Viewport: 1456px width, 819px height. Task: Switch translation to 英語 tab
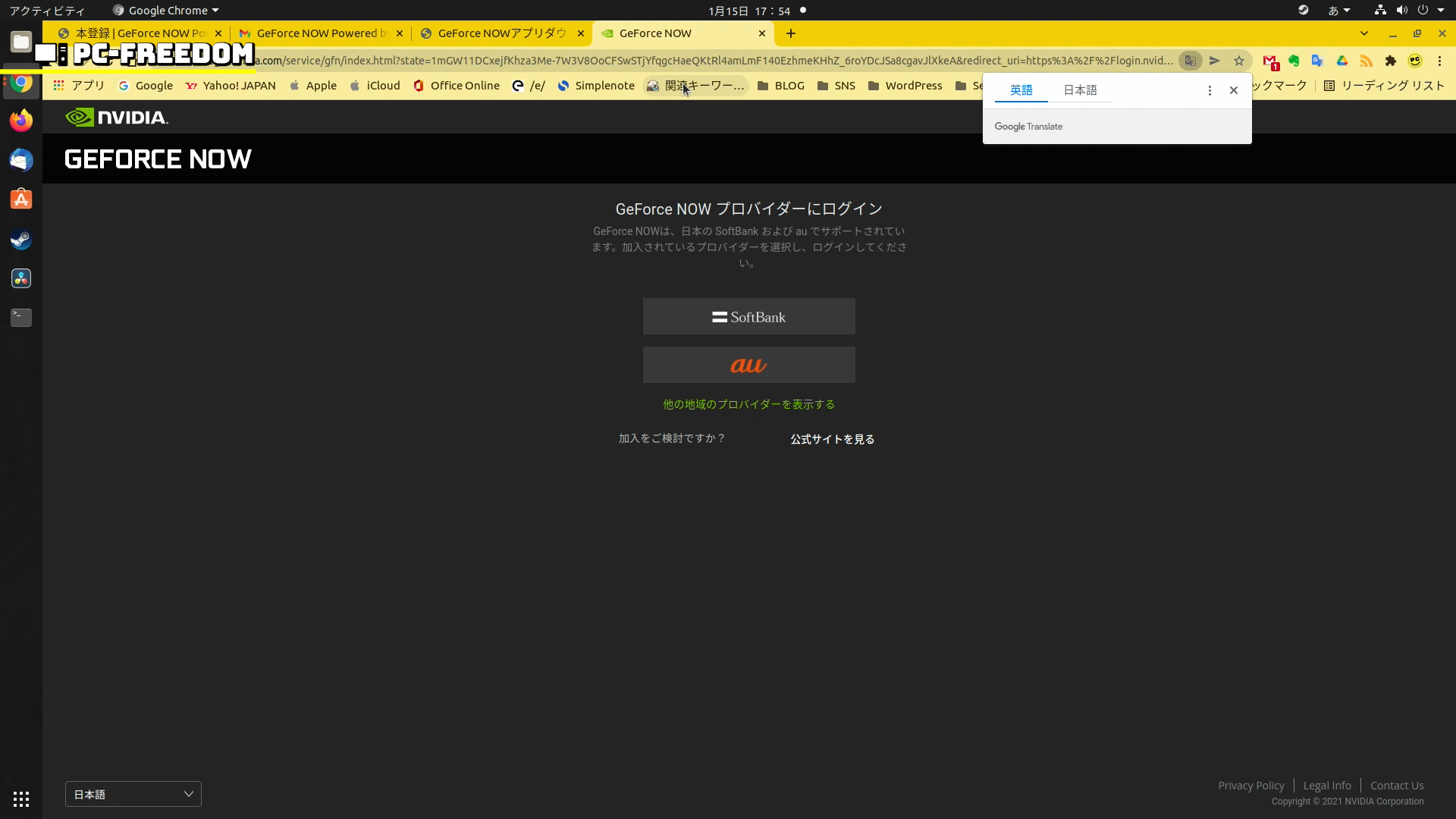pos(1021,90)
